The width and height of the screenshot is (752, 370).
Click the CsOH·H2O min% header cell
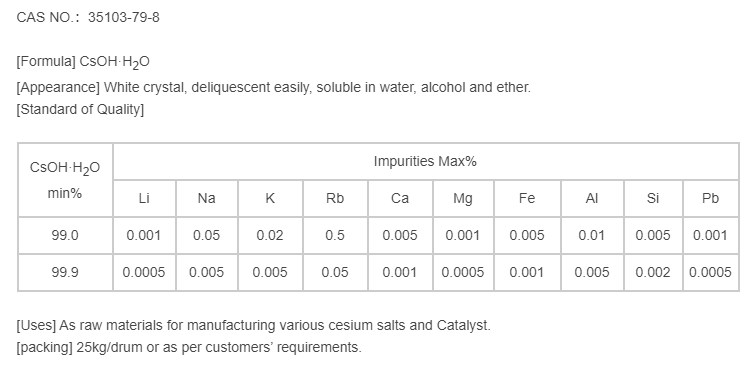pos(65,180)
